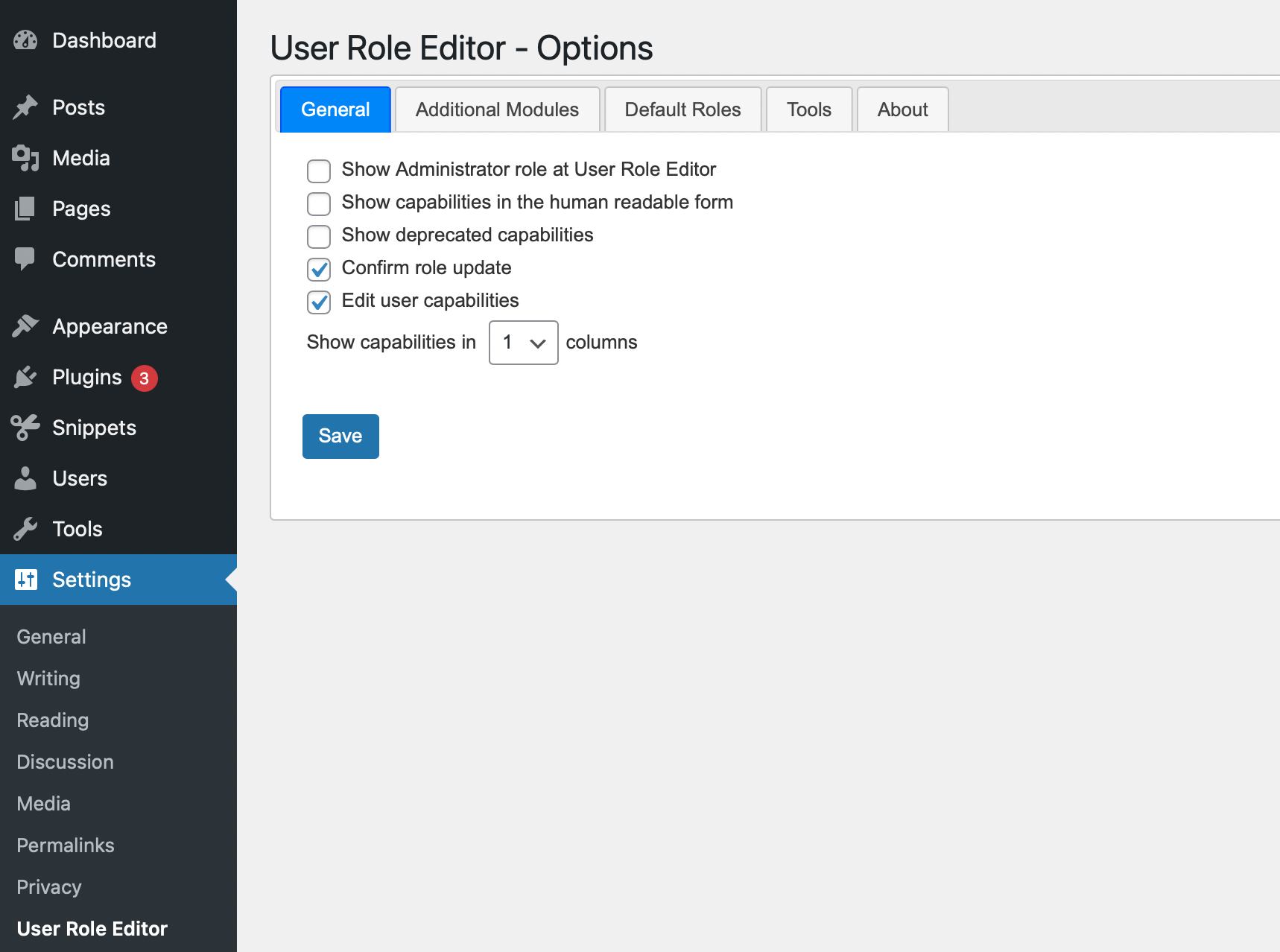Open the Default Roles tab

682,110
